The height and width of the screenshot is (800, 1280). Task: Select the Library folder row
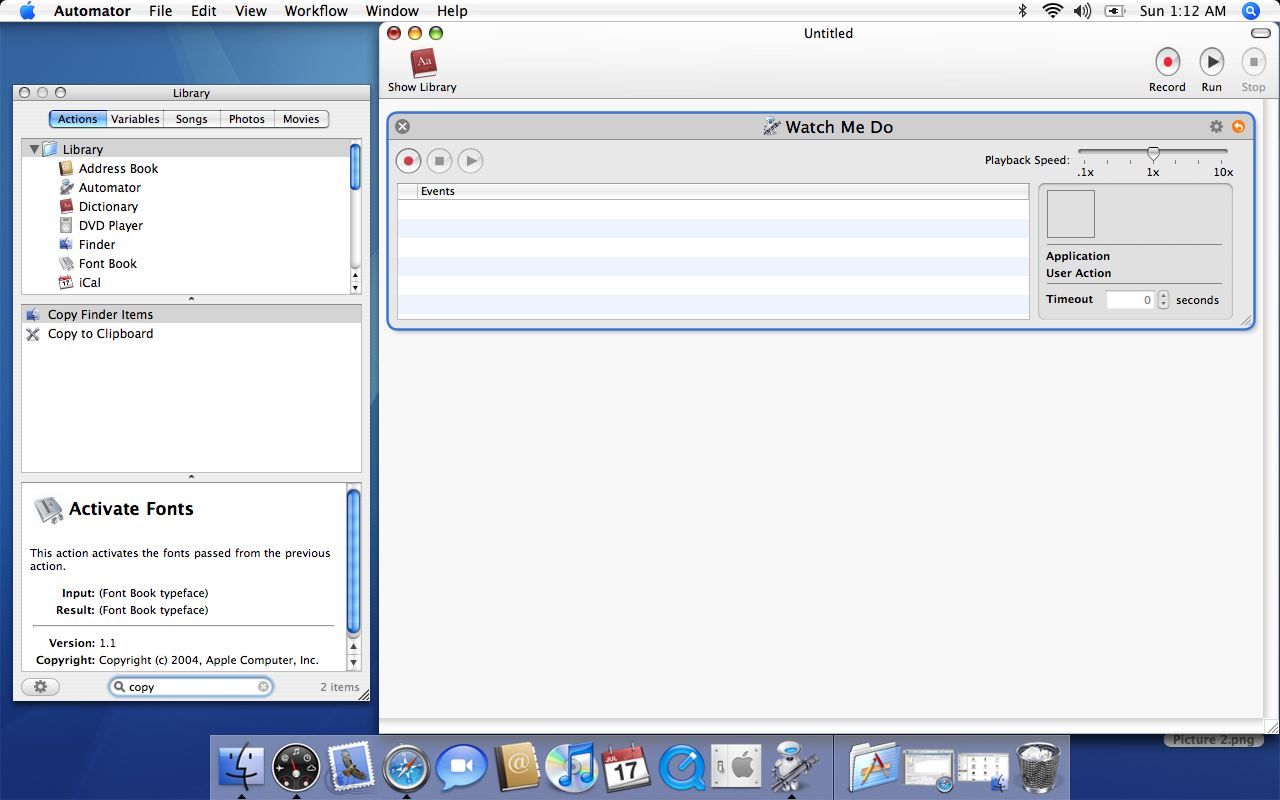click(x=185, y=149)
